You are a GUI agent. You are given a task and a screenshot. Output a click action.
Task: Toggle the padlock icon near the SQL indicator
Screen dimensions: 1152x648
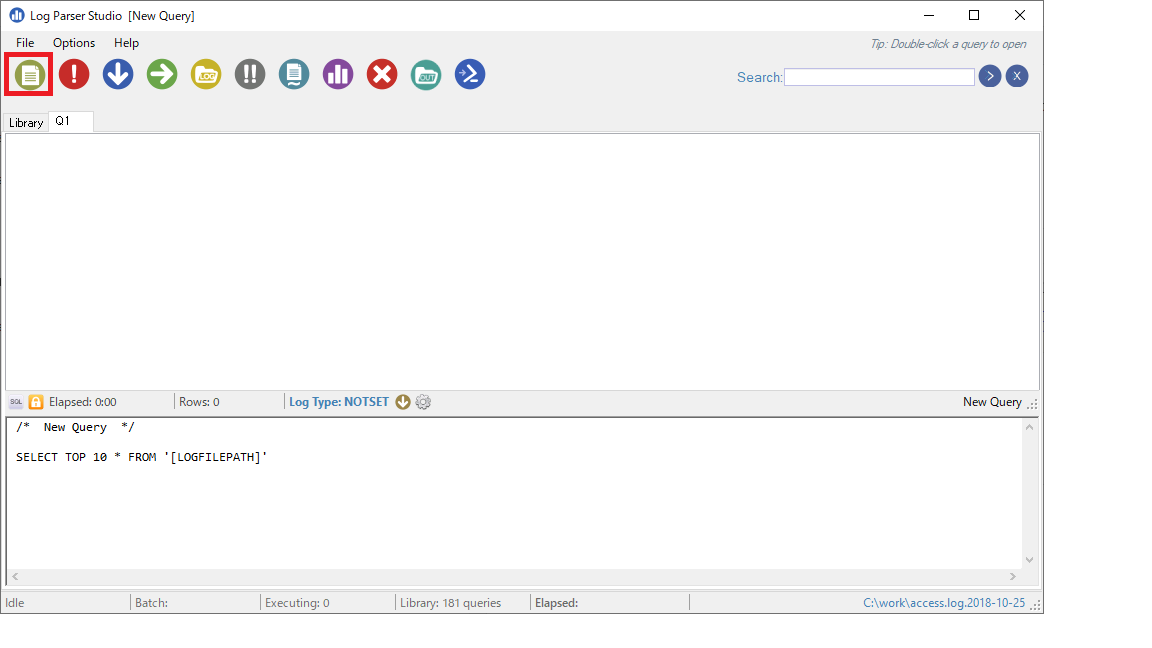coord(35,401)
